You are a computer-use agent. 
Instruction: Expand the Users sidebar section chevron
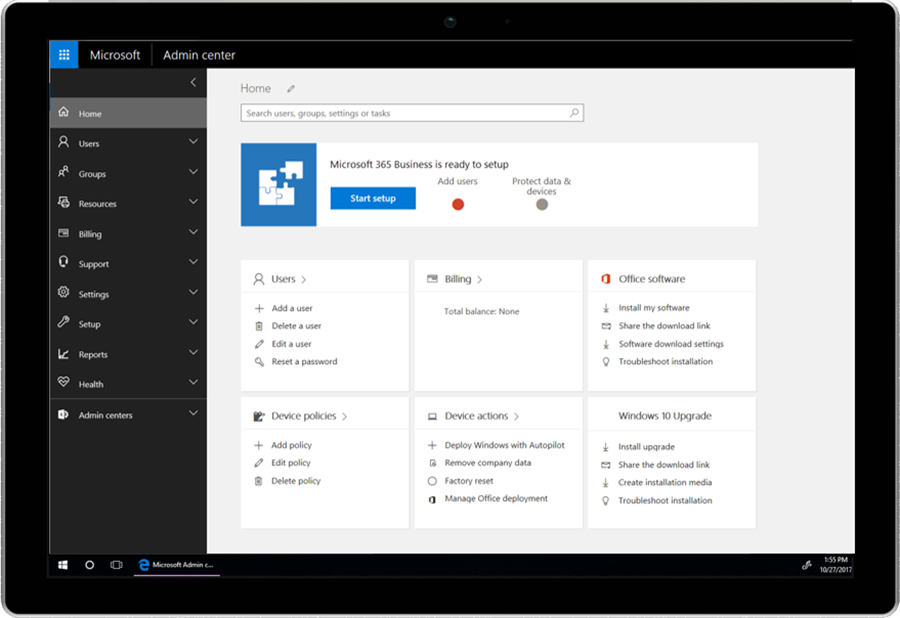pos(193,143)
